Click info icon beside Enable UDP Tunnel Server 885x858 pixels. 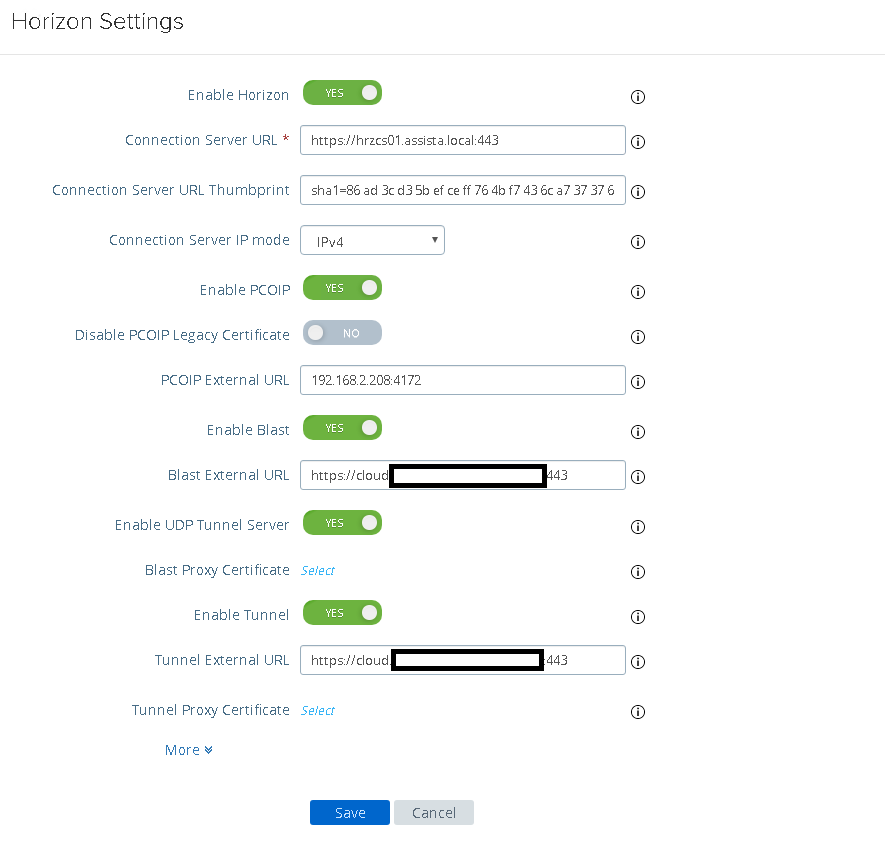637,527
